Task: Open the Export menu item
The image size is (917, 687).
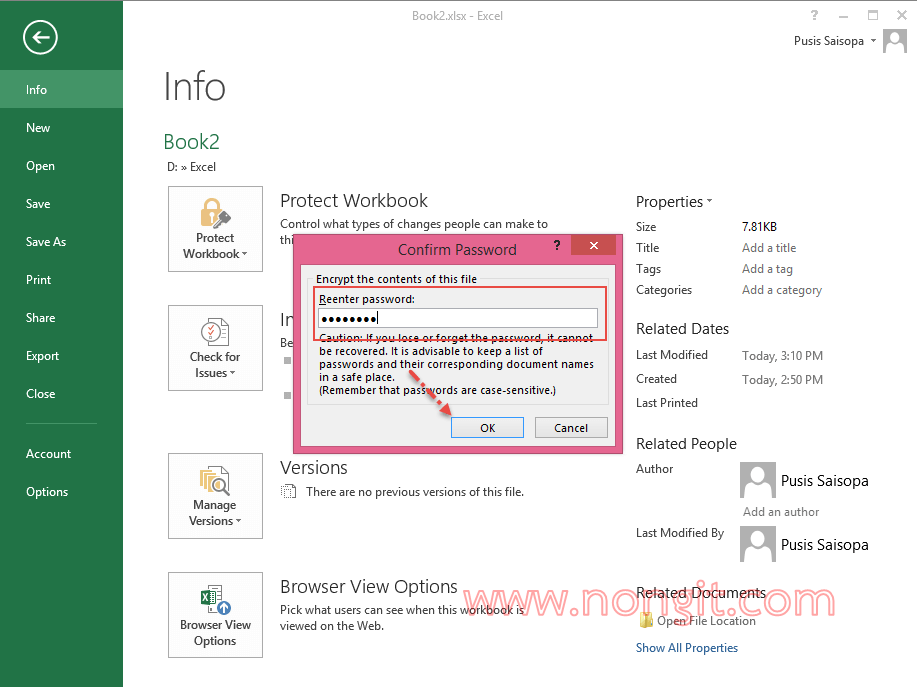Action: 43,356
